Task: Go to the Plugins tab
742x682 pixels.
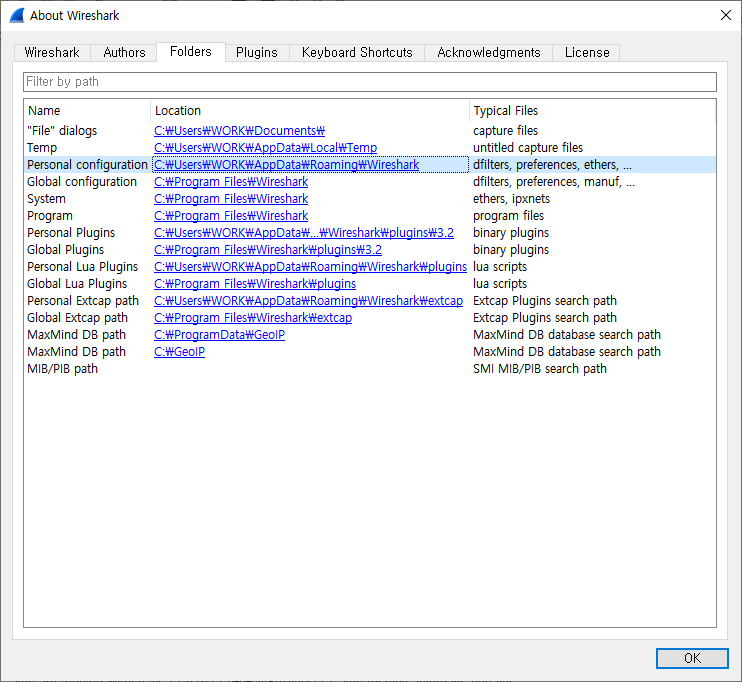Action: [x=256, y=52]
